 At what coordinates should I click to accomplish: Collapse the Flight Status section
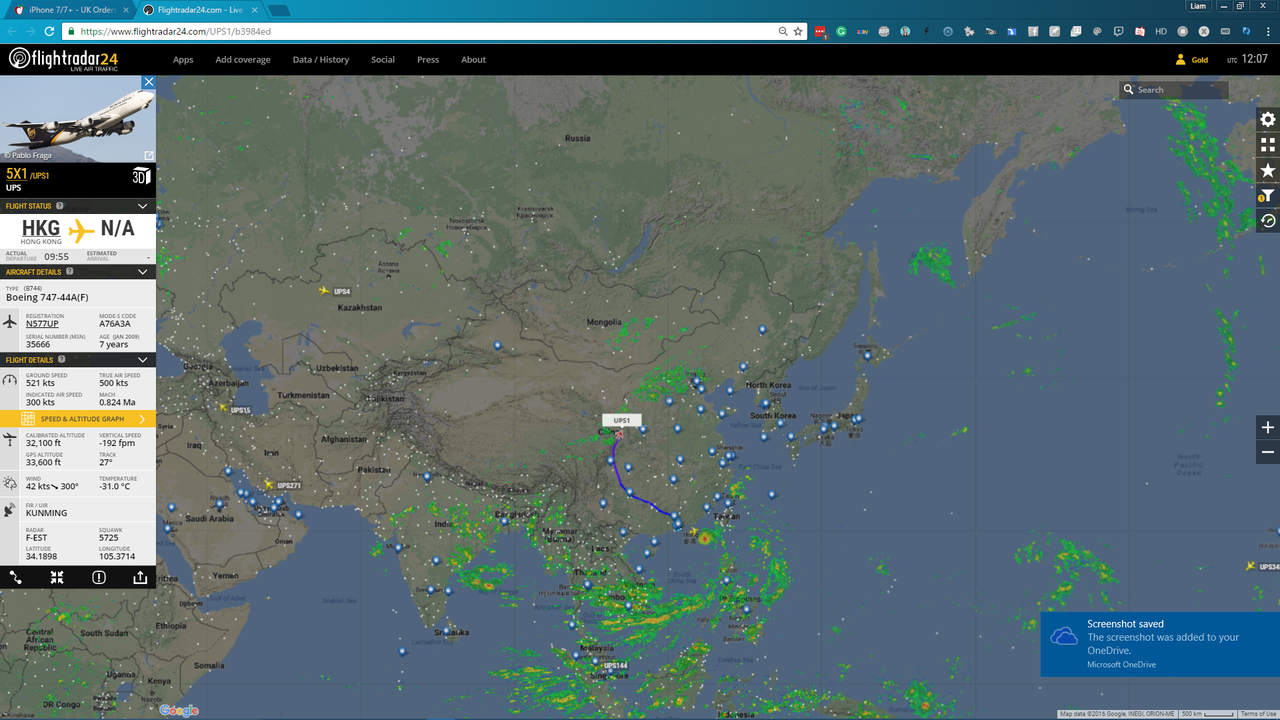[x=142, y=206]
